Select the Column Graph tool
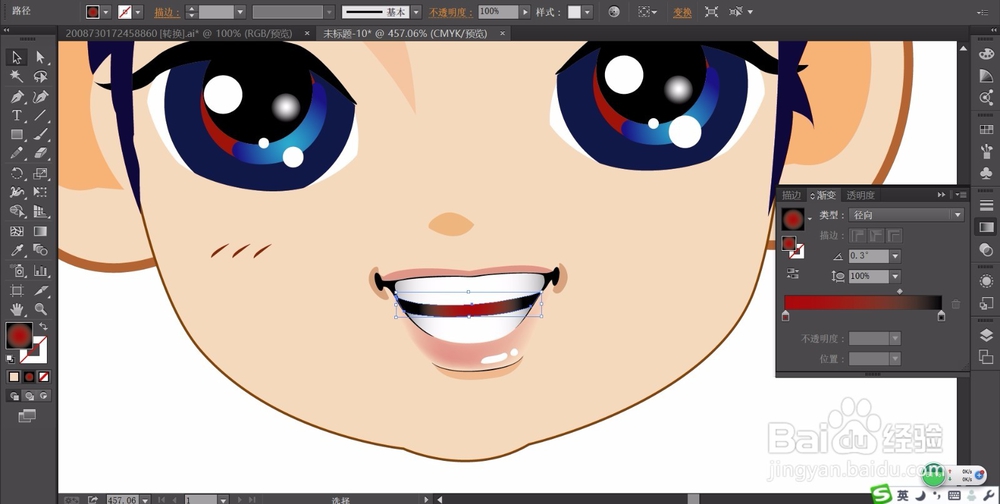 coord(40,271)
